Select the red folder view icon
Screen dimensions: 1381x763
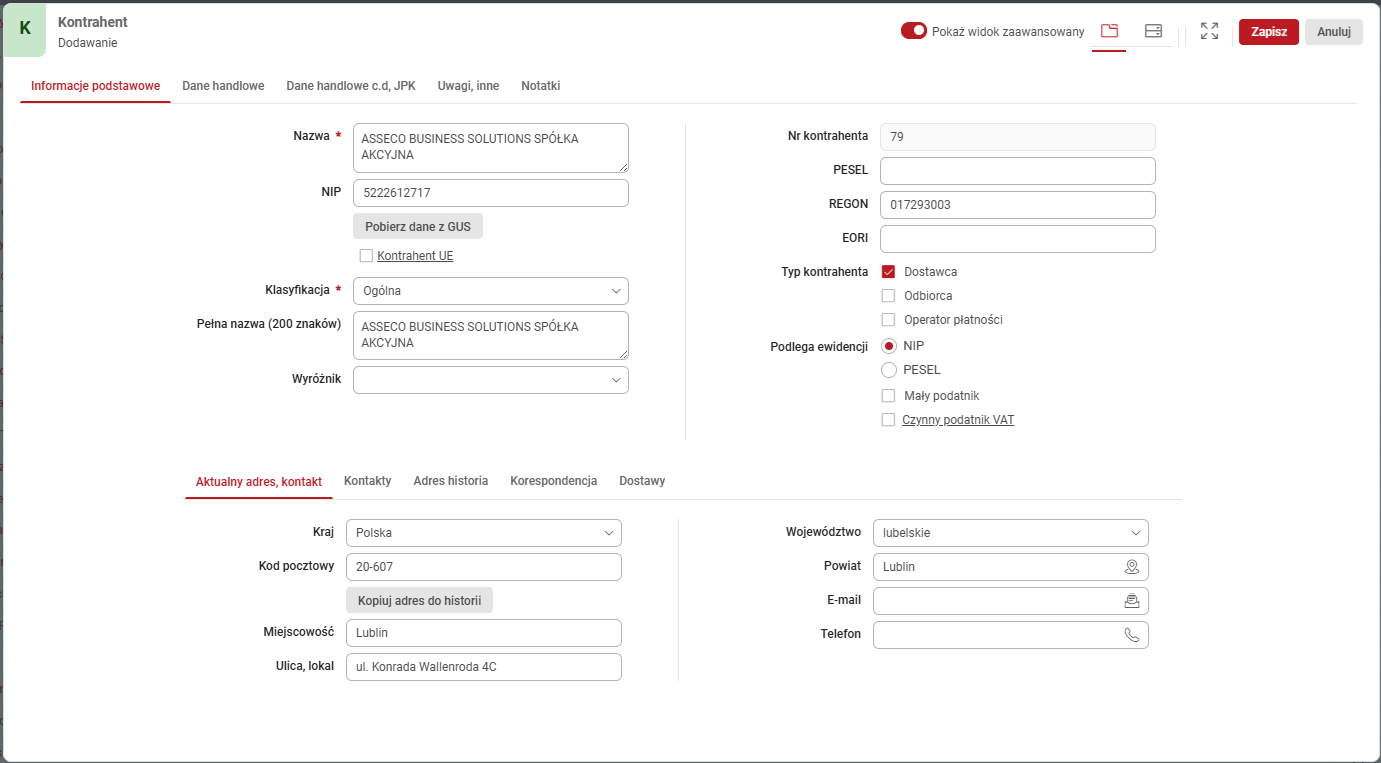point(1108,31)
